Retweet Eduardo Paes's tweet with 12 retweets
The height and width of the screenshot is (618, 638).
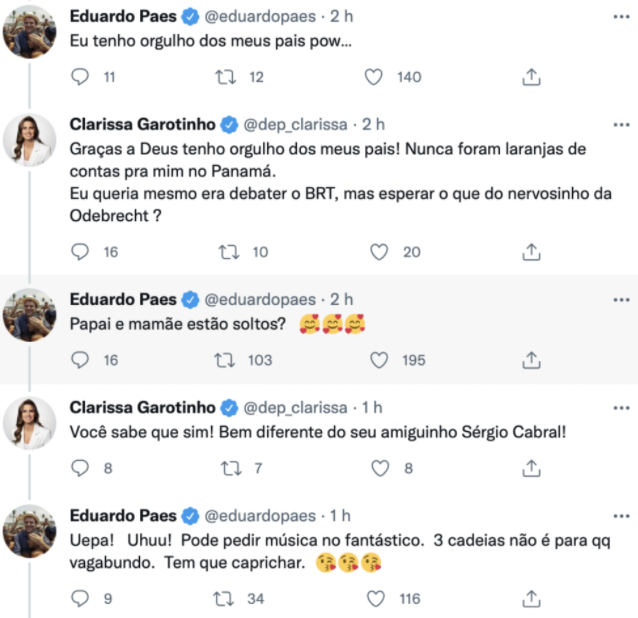227,77
